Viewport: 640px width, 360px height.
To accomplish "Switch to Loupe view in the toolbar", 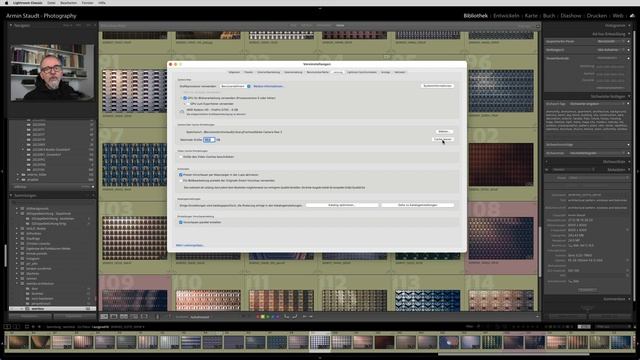I will [x=114, y=316].
